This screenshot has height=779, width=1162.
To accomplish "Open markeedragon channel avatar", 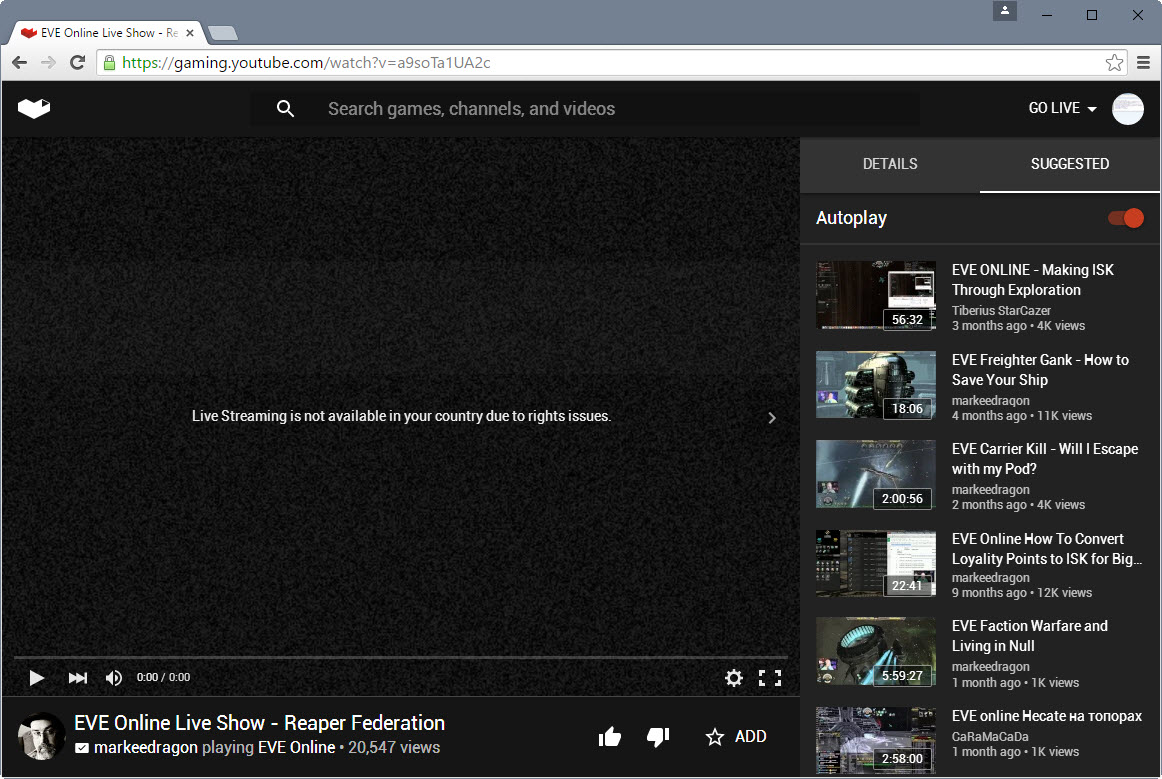I will tap(42, 736).
